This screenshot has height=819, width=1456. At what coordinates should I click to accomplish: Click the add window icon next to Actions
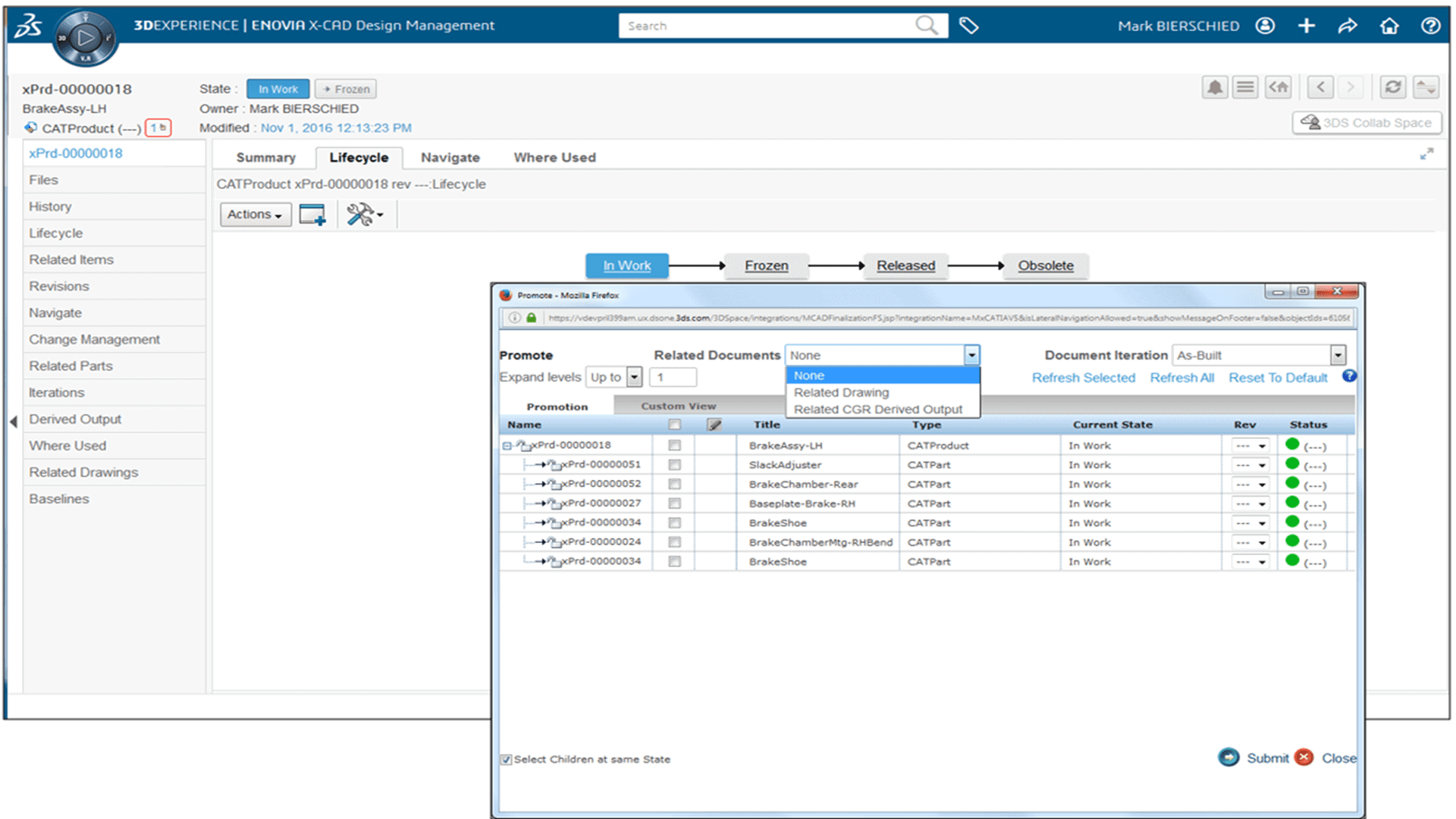[x=312, y=215]
